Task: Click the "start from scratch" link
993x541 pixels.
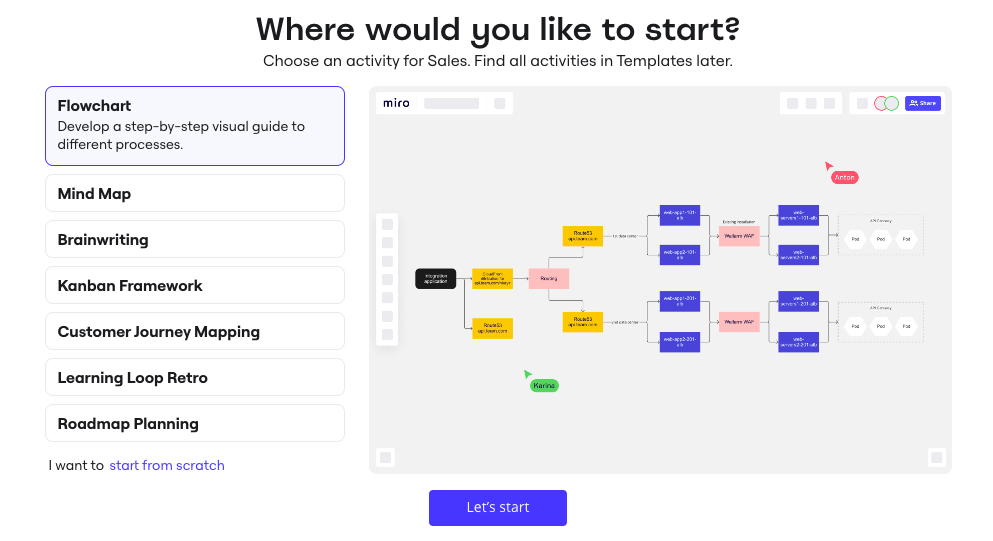Action: pos(167,465)
